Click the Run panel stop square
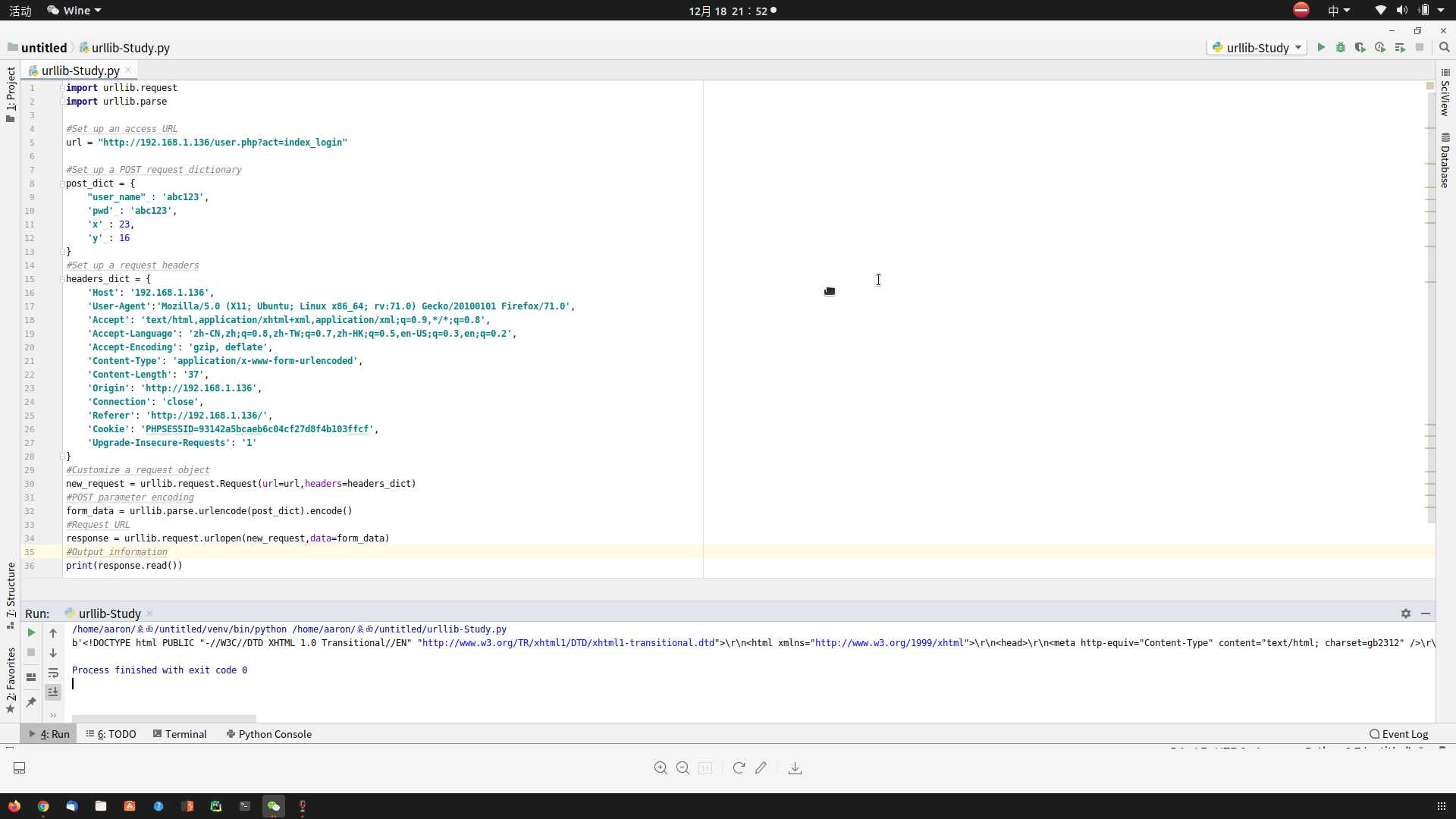 (31, 652)
